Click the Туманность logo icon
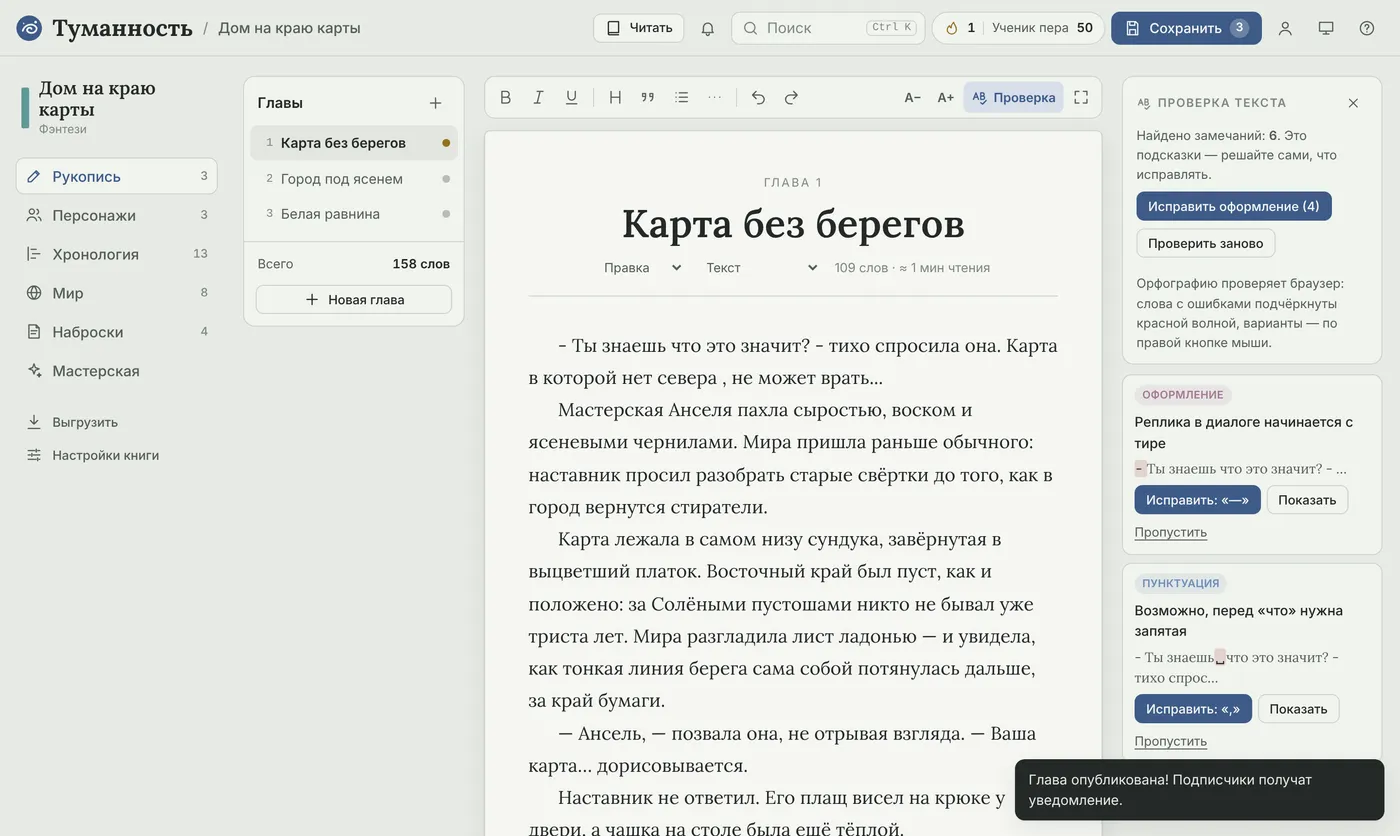Screen dimensions: 1400x836 tap(29, 28)
